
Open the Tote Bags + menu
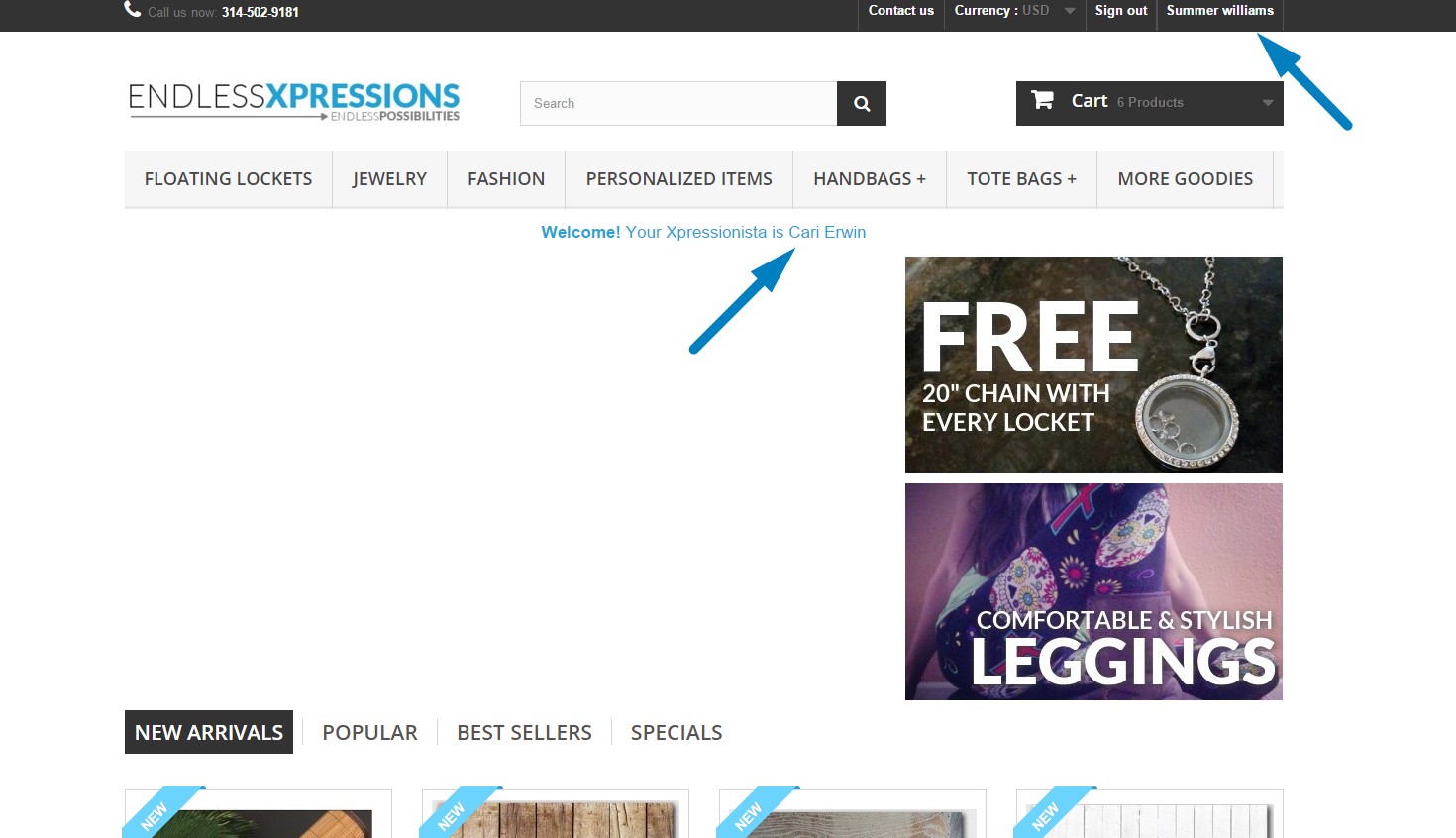click(1021, 179)
